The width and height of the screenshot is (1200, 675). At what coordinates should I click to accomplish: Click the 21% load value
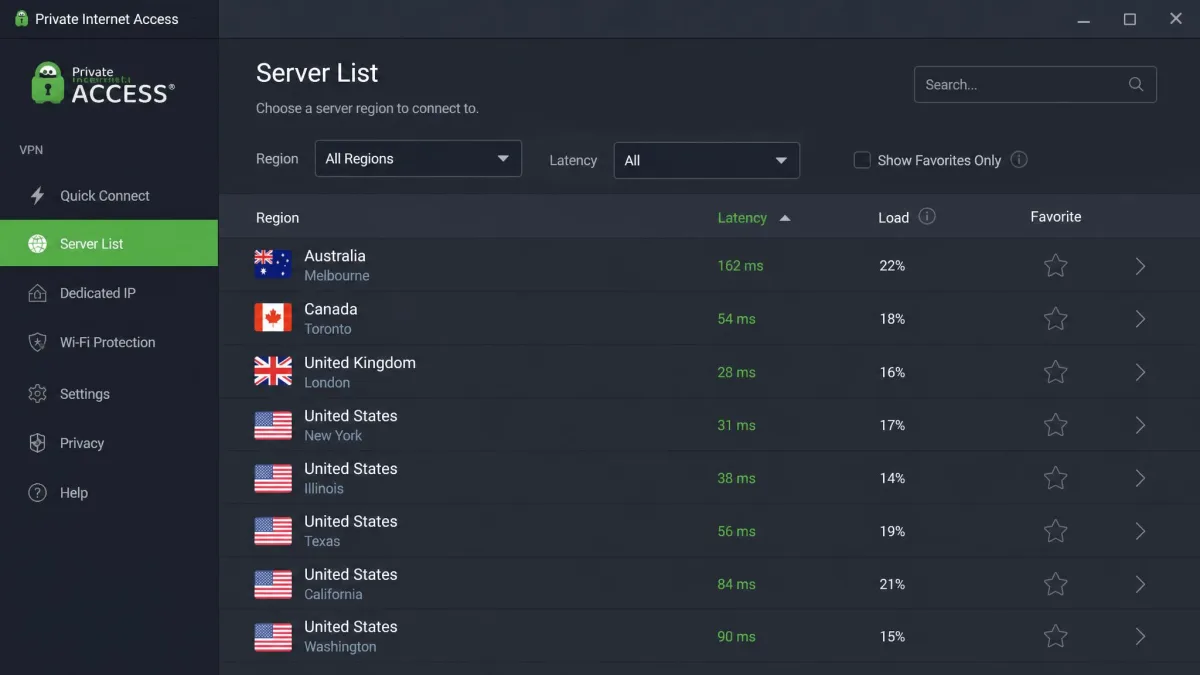tap(892, 584)
